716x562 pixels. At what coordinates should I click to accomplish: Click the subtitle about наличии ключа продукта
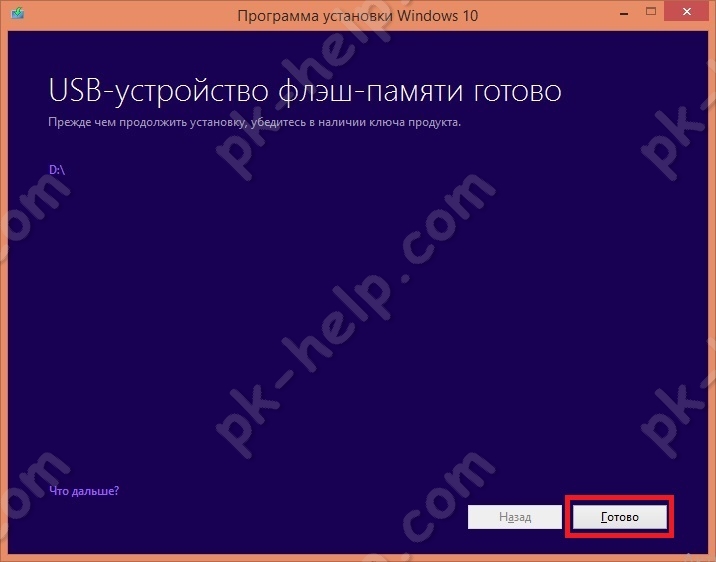[254, 122]
